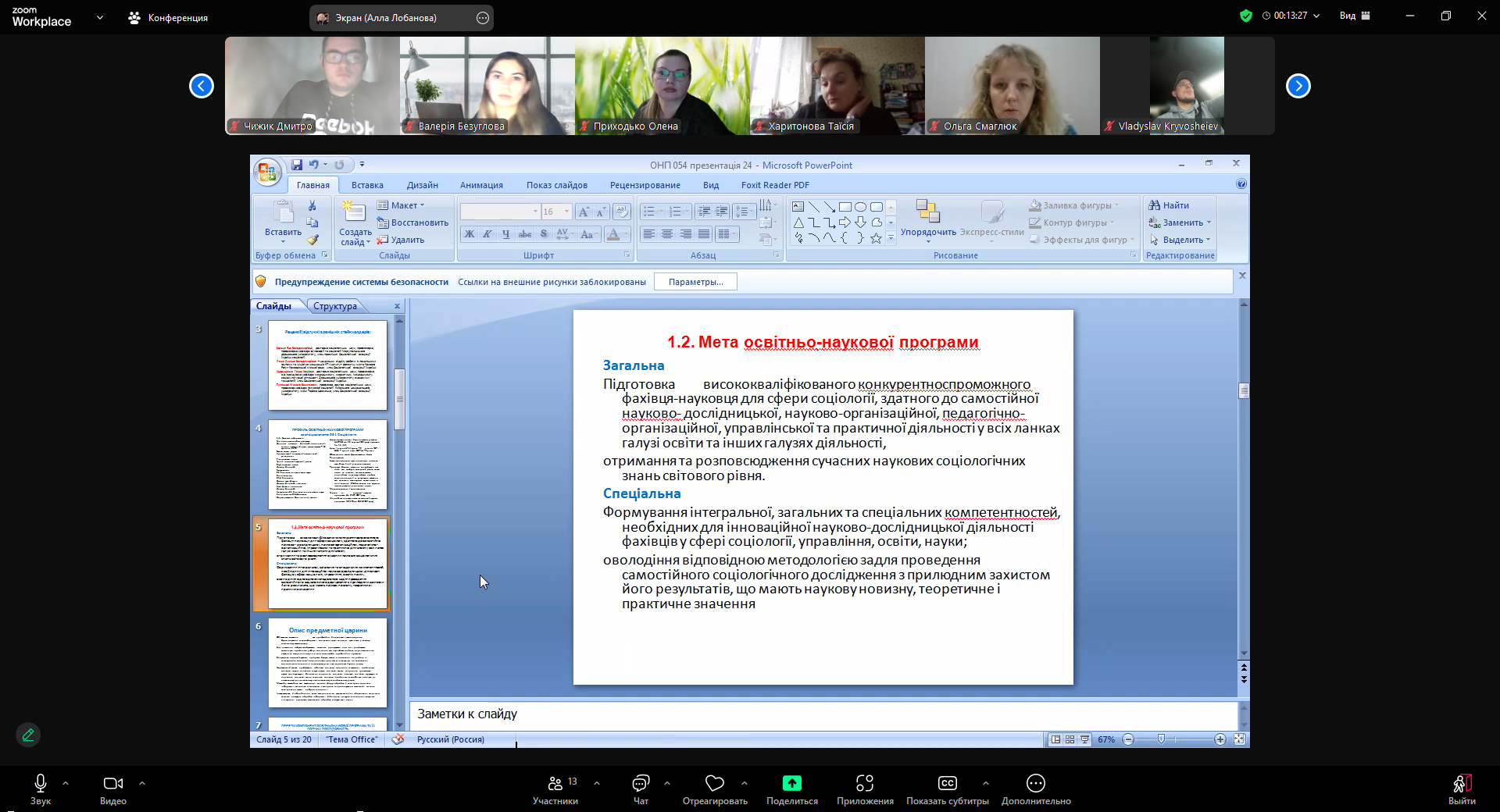
Task: Increase font size with the large A icon
Action: [584, 212]
